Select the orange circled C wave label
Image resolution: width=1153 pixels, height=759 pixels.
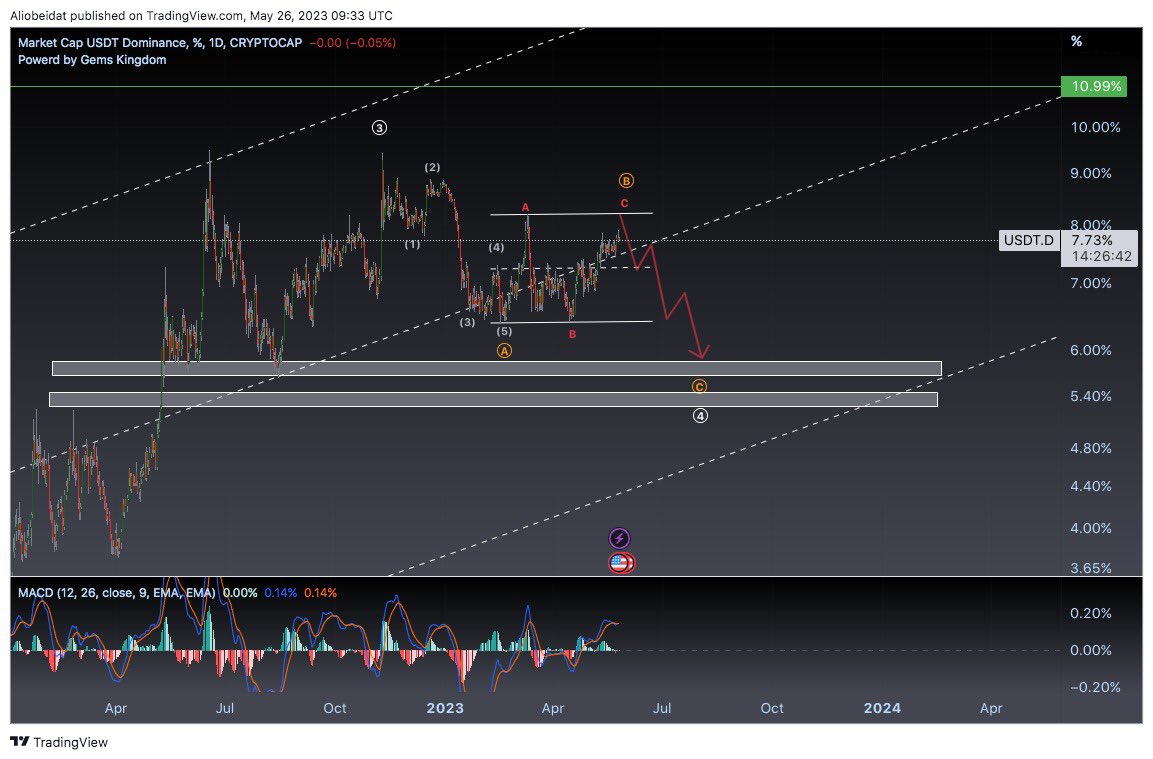pyautogui.click(x=699, y=386)
